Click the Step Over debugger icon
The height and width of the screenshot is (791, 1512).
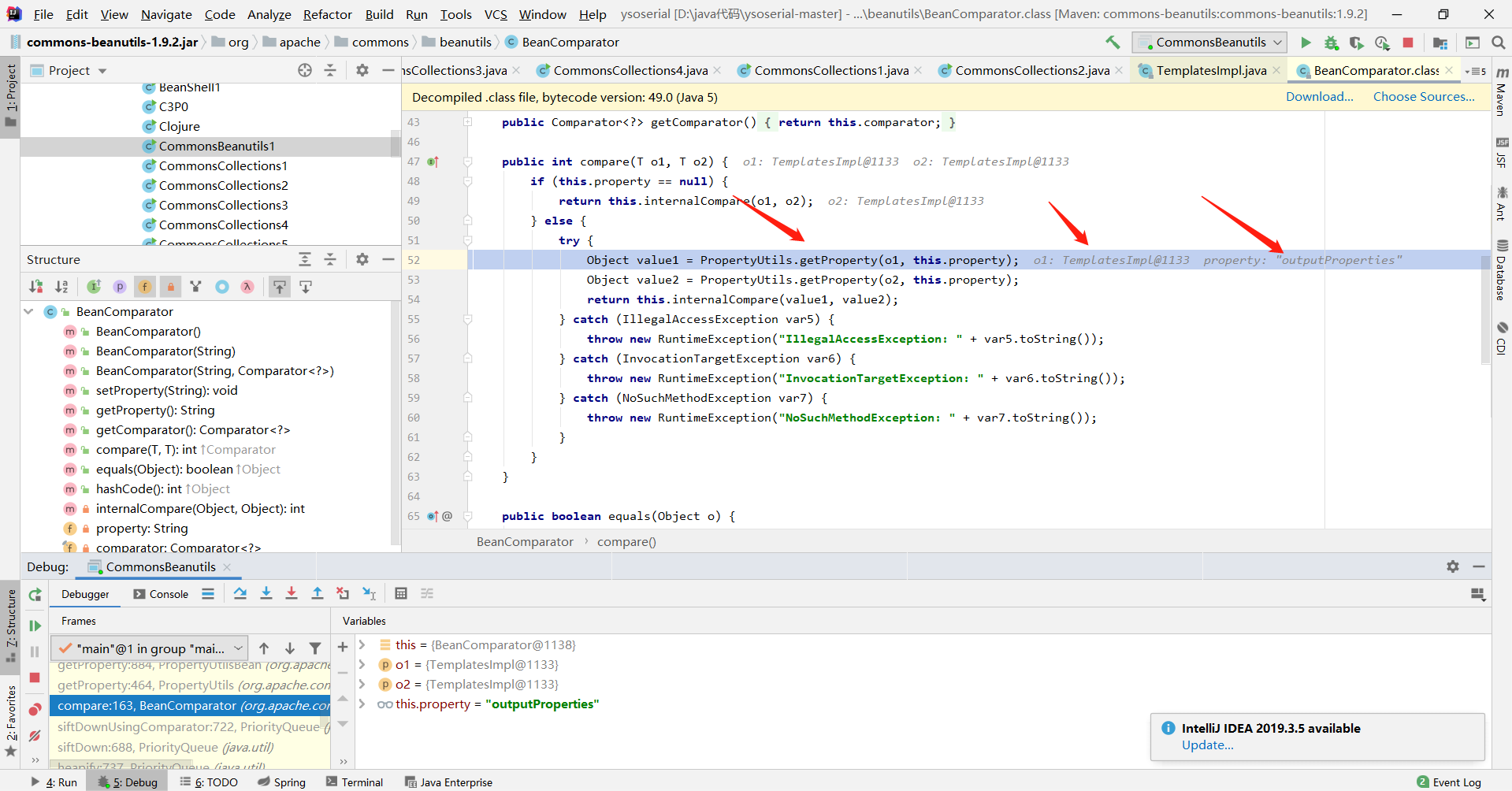point(240,593)
